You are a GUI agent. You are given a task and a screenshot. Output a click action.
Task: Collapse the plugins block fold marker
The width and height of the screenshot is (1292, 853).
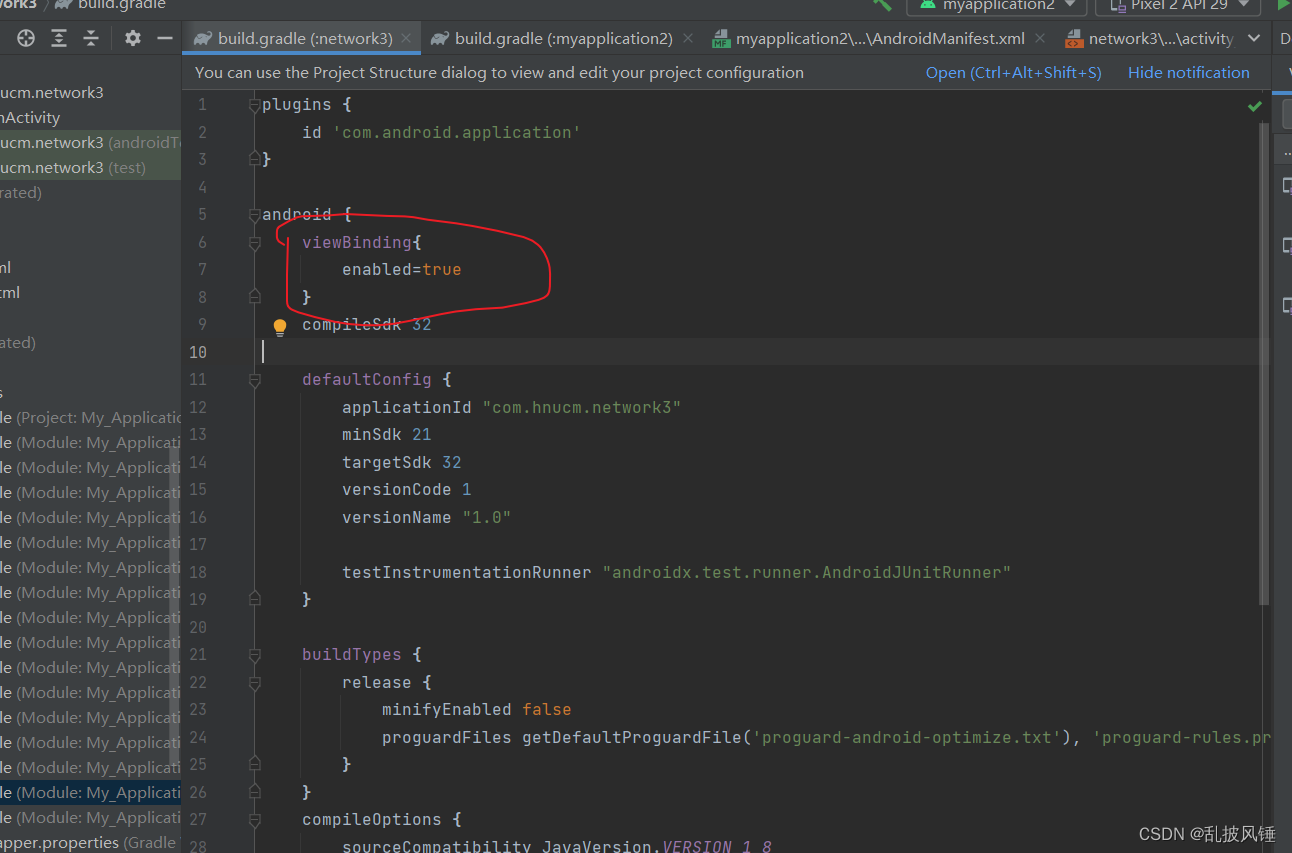click(x=254, y=105)
